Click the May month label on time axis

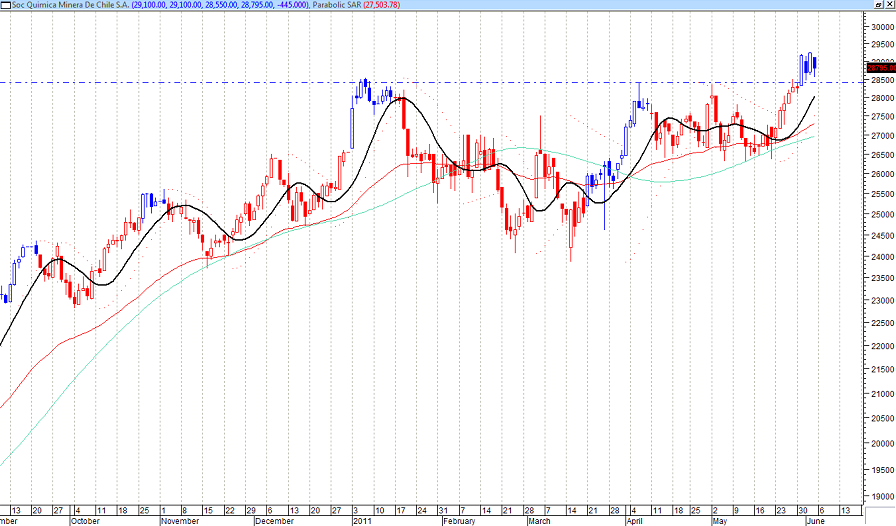point(720,521)
